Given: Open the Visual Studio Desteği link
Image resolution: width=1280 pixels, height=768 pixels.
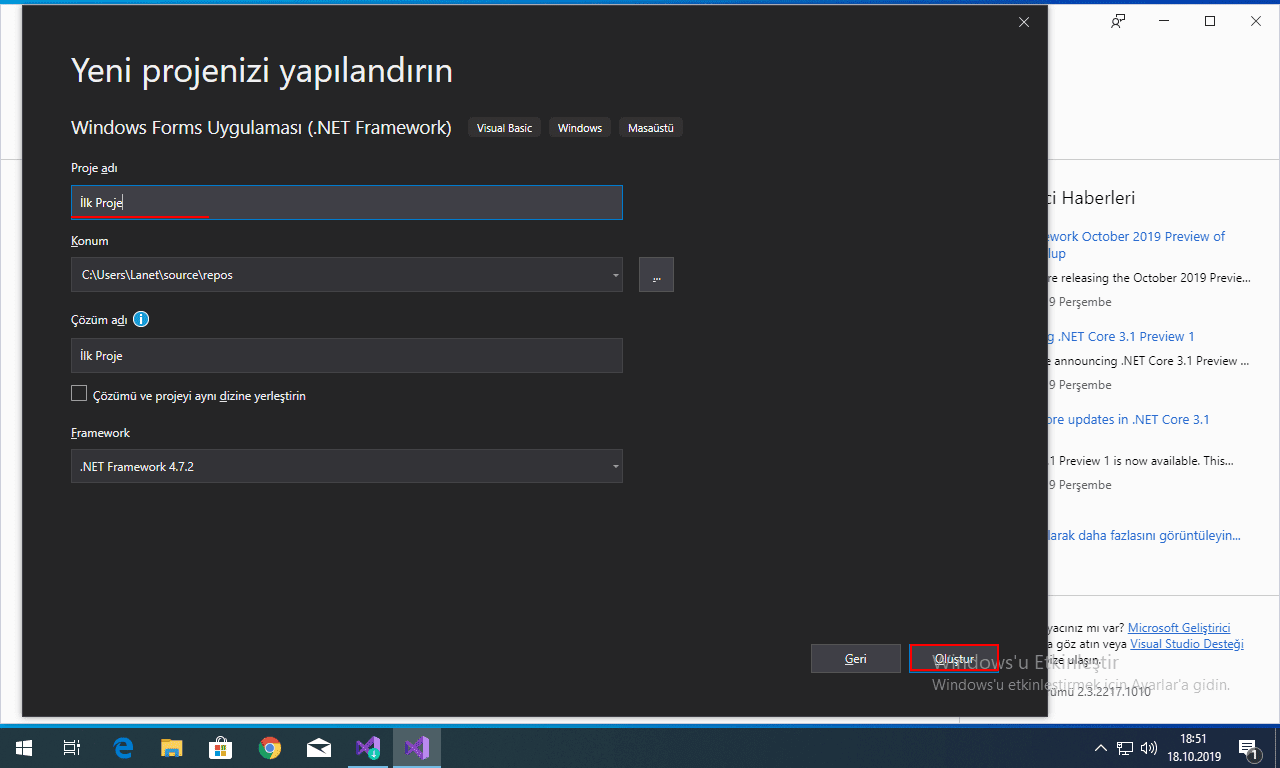Looking at the screenshot, I should [x=1187, y=644].
